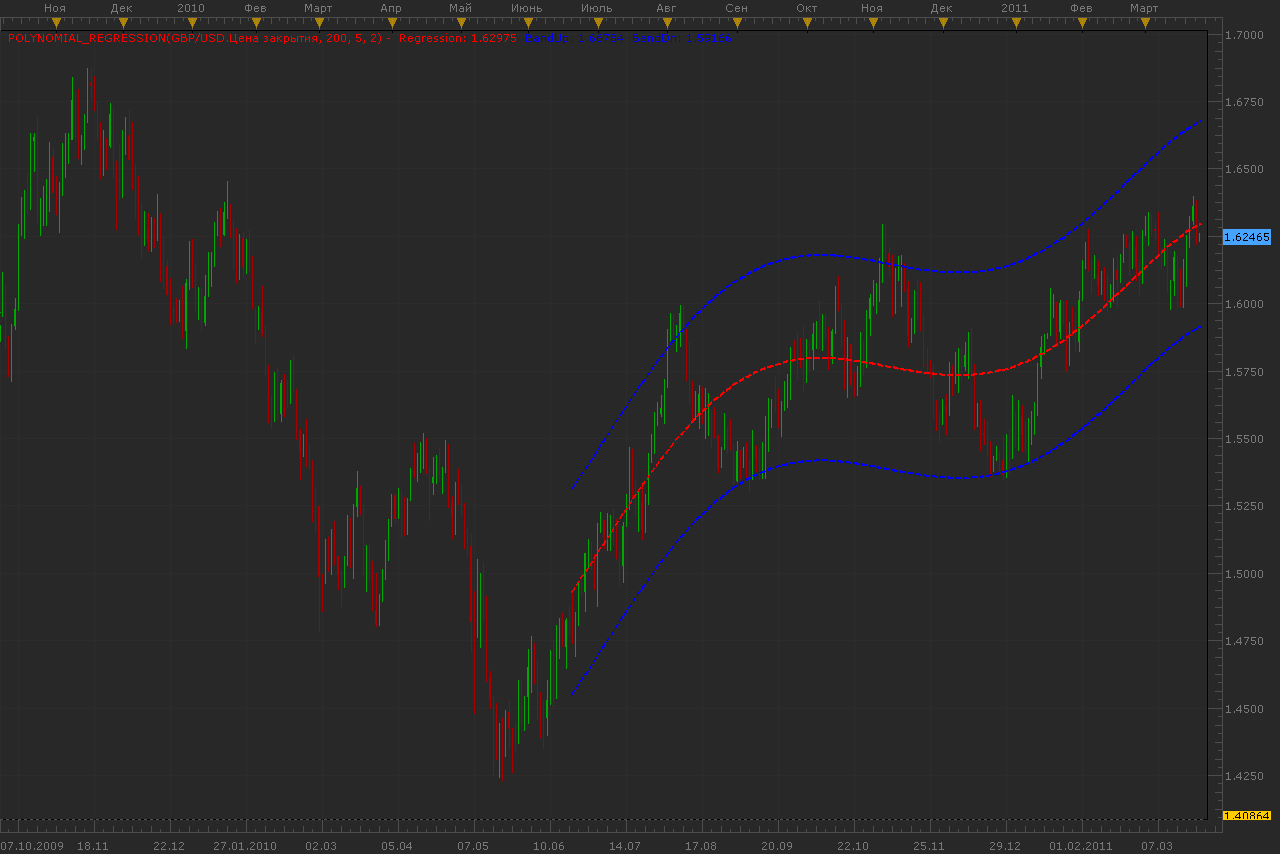Image resolution: width=1280 pixels, height=854 pixels.
Task: Click the Дек marker just before 2011
Action: 941,21
